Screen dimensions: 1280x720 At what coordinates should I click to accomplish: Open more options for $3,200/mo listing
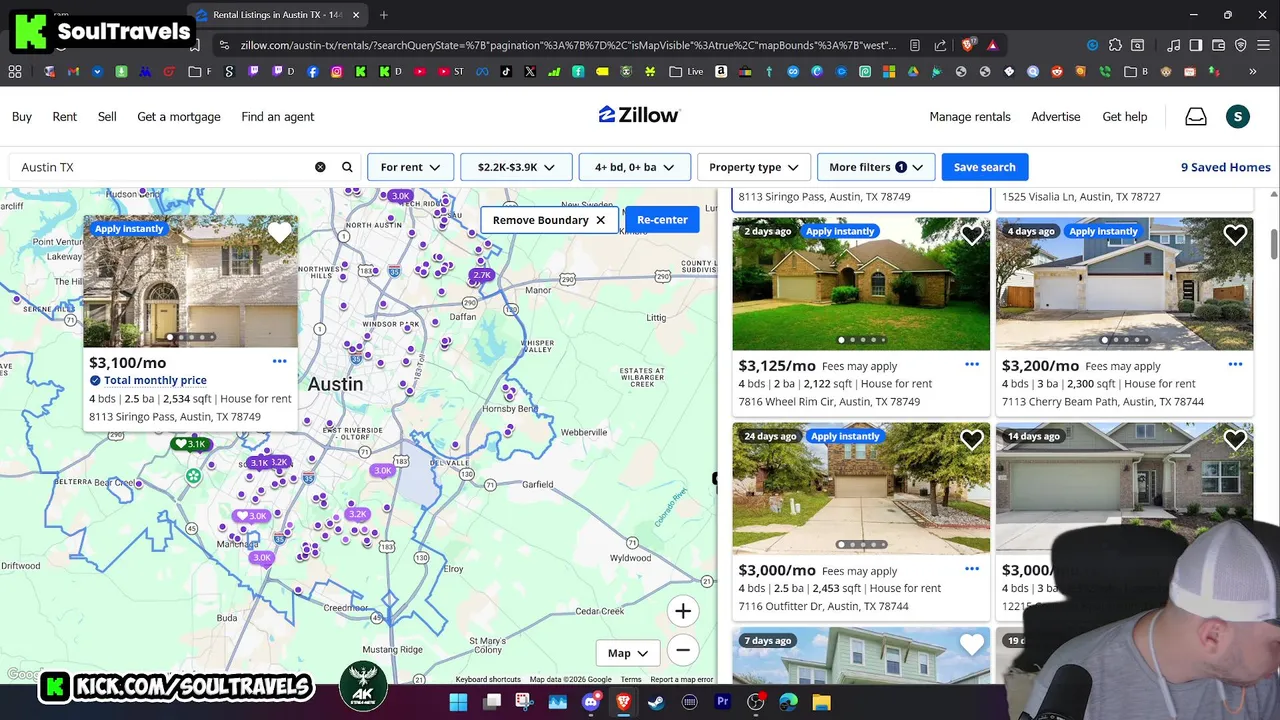(1235, 364)
